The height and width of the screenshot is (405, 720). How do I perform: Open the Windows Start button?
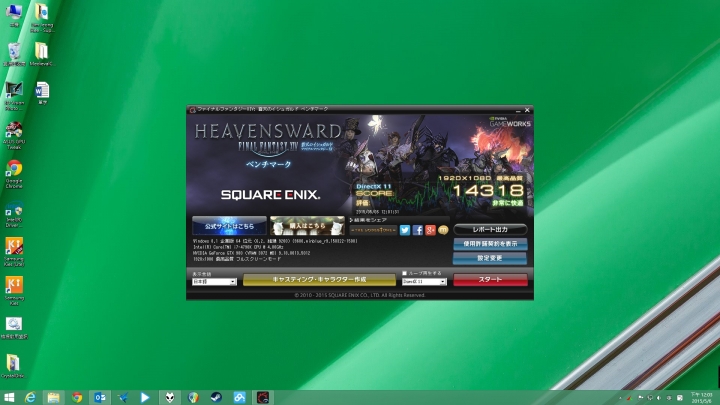pyautogui.click(x=9, y=398)
